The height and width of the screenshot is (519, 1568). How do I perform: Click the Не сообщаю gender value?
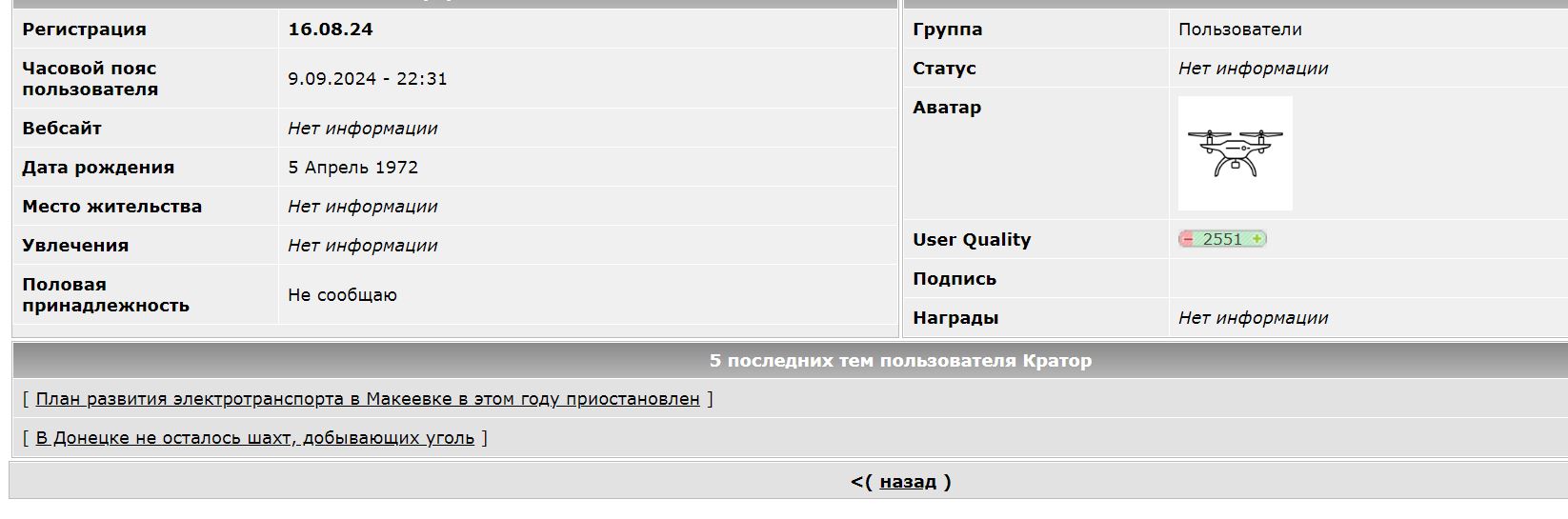tap(342, 295)
